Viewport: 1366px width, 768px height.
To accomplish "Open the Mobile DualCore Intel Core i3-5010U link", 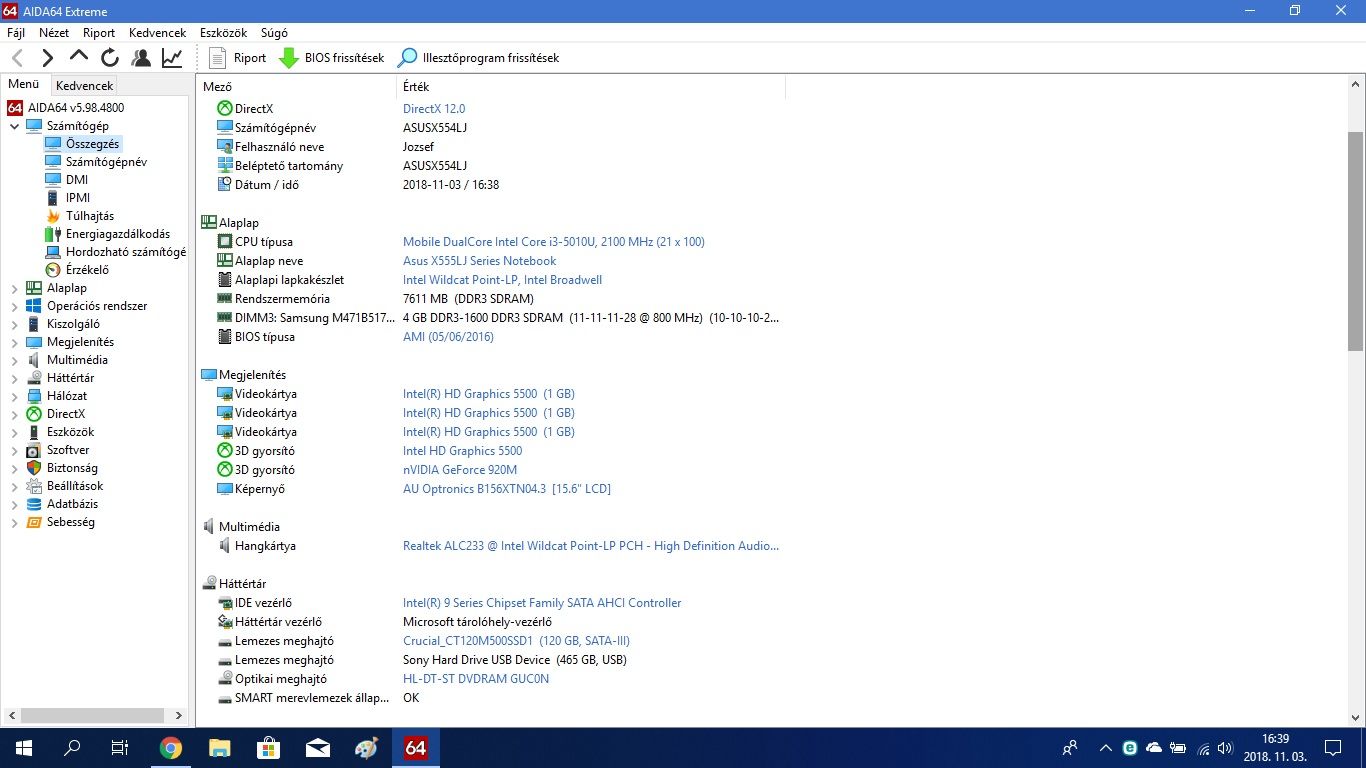I will pyautogui.click(x=553, y=242).
